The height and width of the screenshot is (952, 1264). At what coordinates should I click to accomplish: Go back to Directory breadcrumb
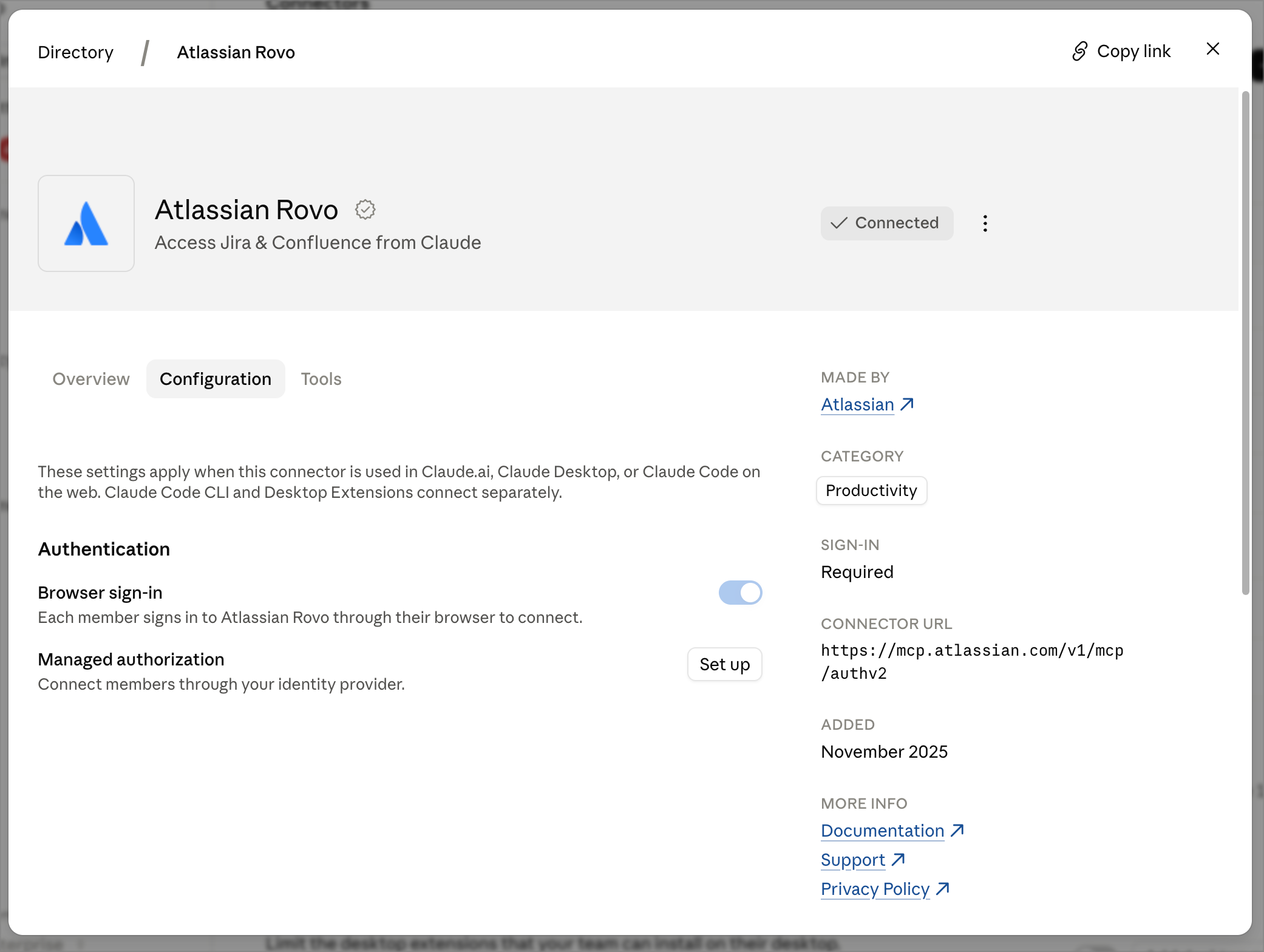coord(75,52)
